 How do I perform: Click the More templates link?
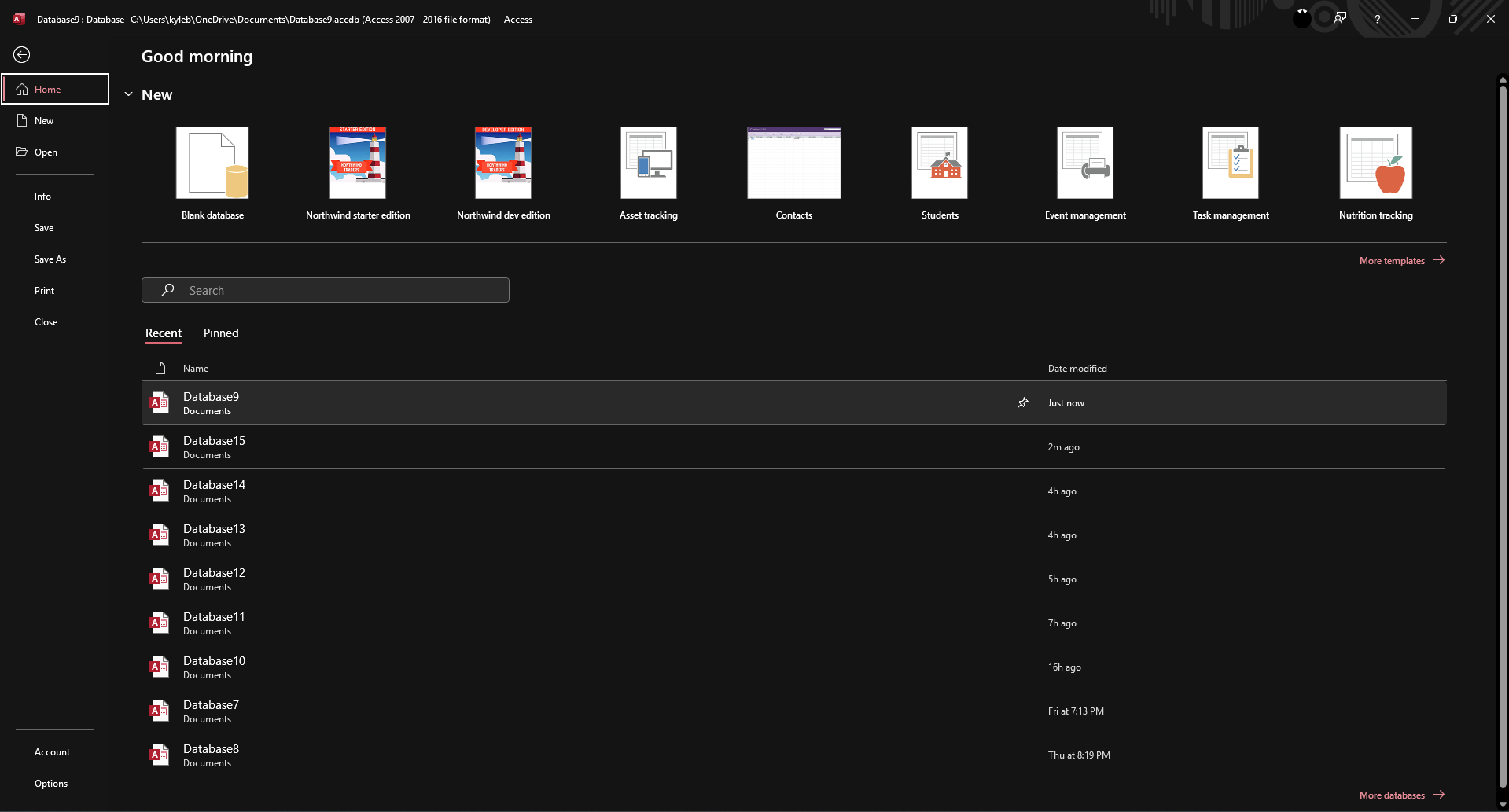pos(1402,260)
